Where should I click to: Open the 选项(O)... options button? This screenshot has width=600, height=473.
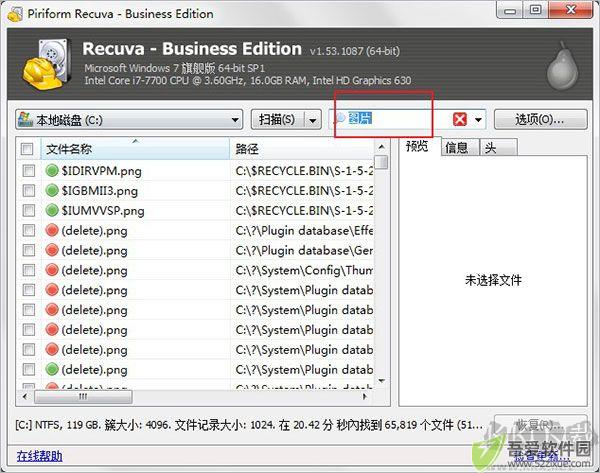point(540,120)
